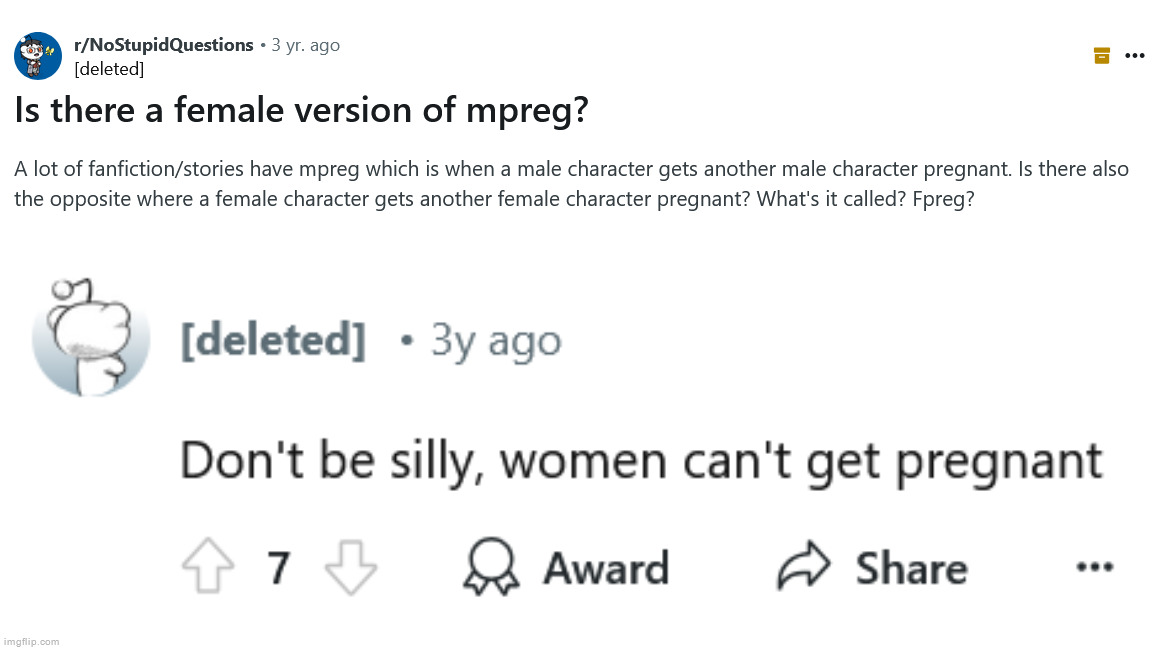This screenshot has height=650, width=1153.
Task: Open the post's three-dot options menu
Action: (1135, 56)
